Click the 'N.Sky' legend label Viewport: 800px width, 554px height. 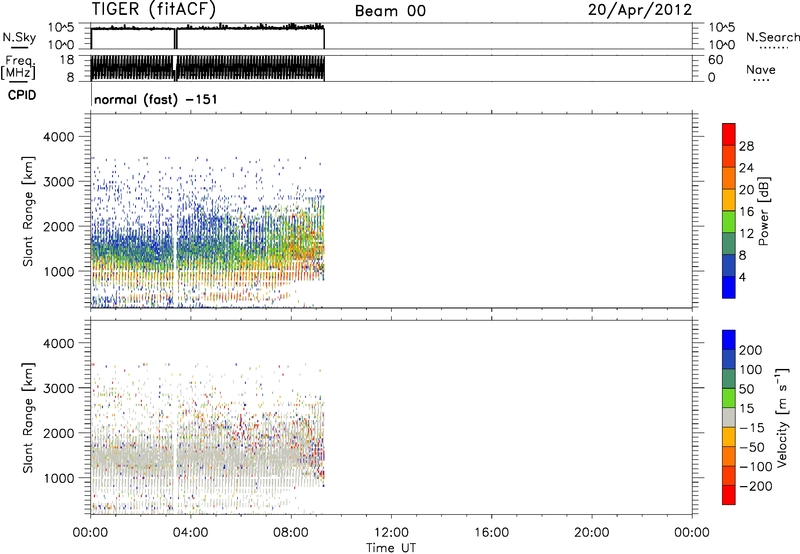point(19,37)
